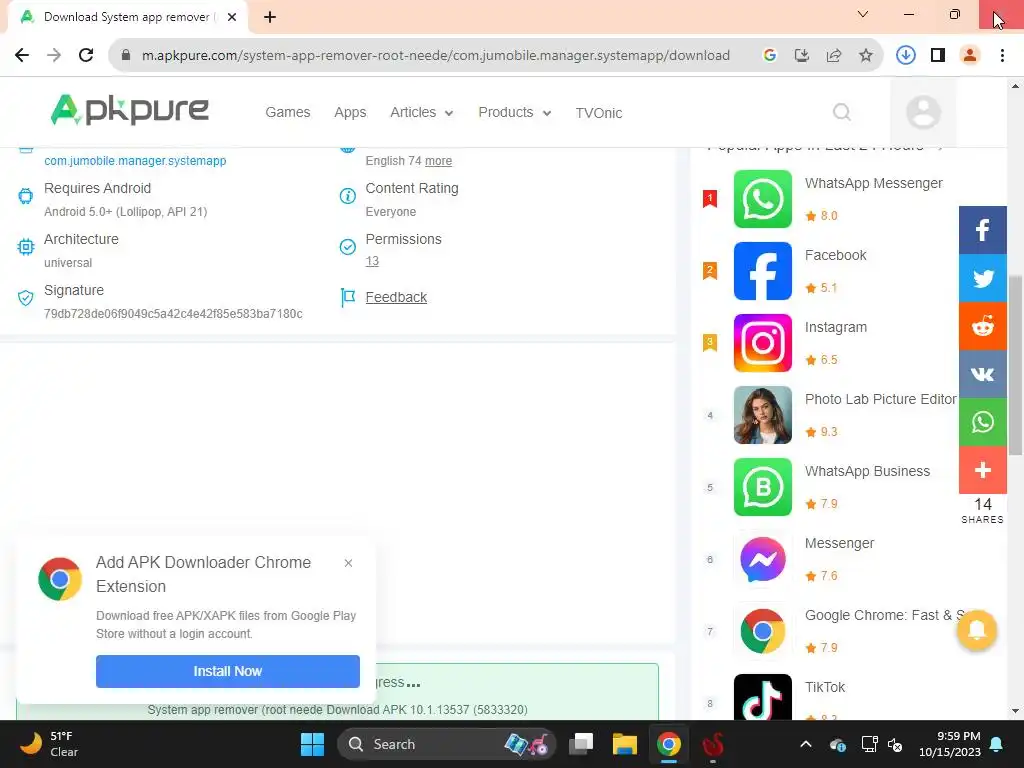Open the 13 permissions link
This screenshot has height=768, width=1024.
click(x=372, y=261)
